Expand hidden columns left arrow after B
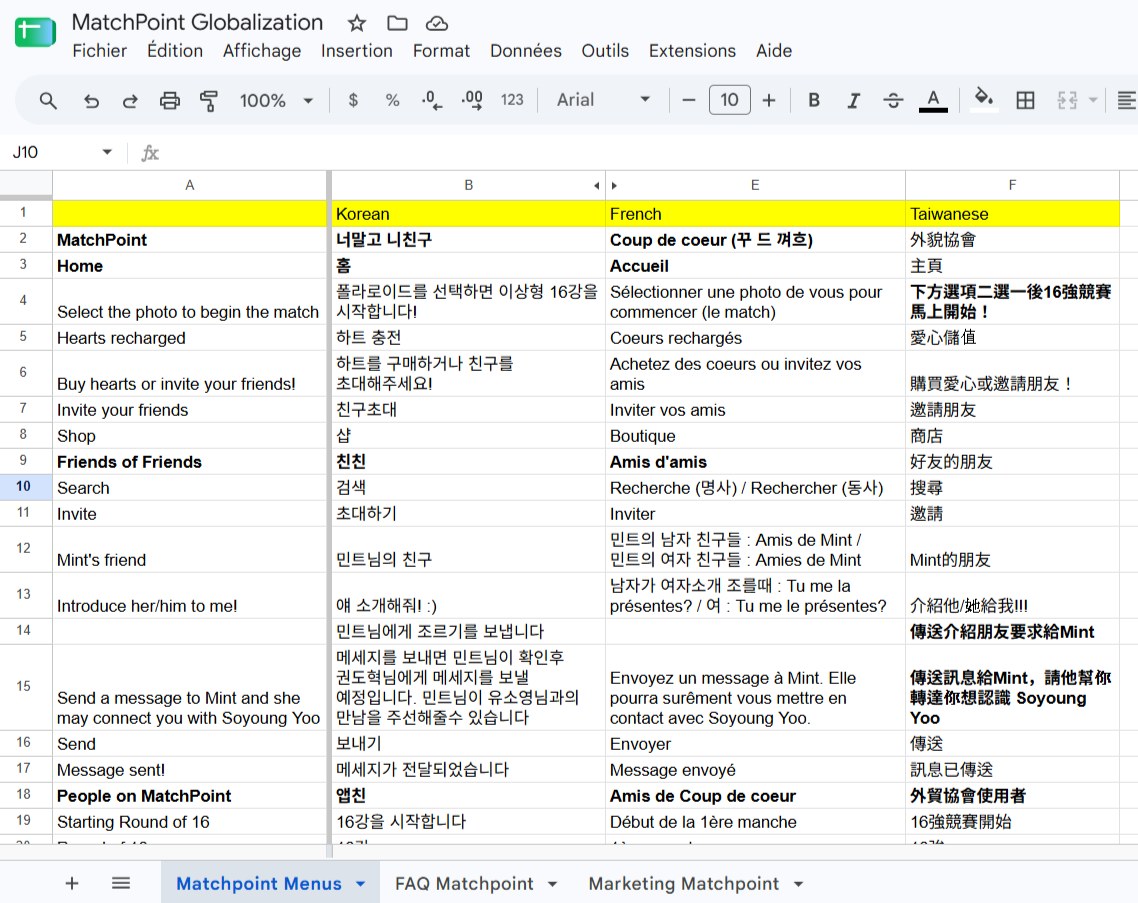 [x=597, y=186]
